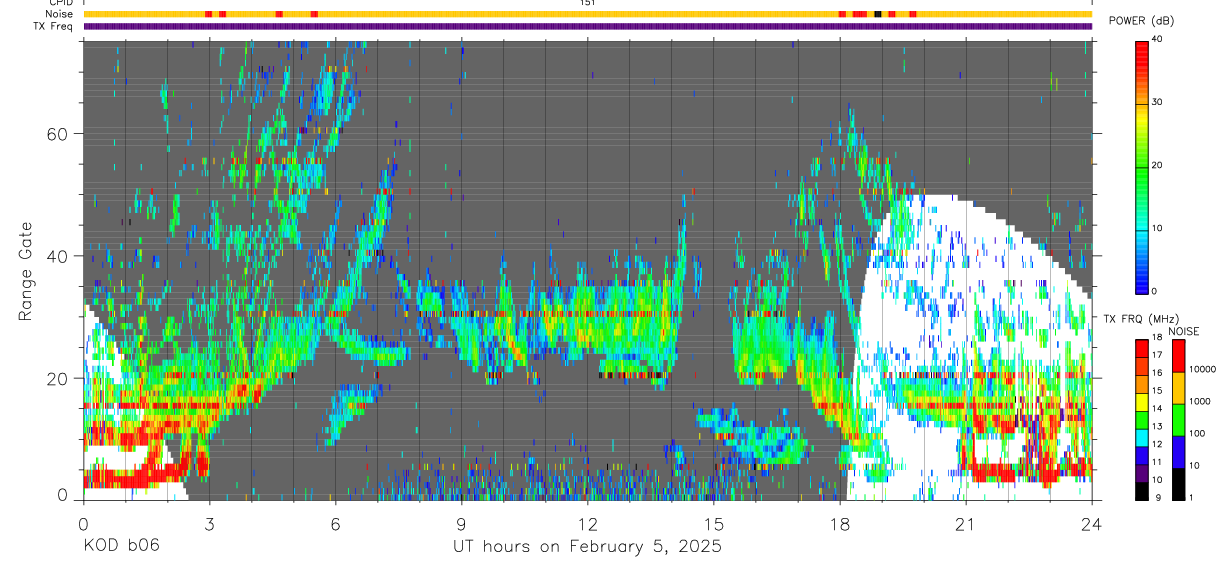Click the "KOD b06" radar beam label
The width and height of the screenshot is (1228, 567).
pos(120,546)
